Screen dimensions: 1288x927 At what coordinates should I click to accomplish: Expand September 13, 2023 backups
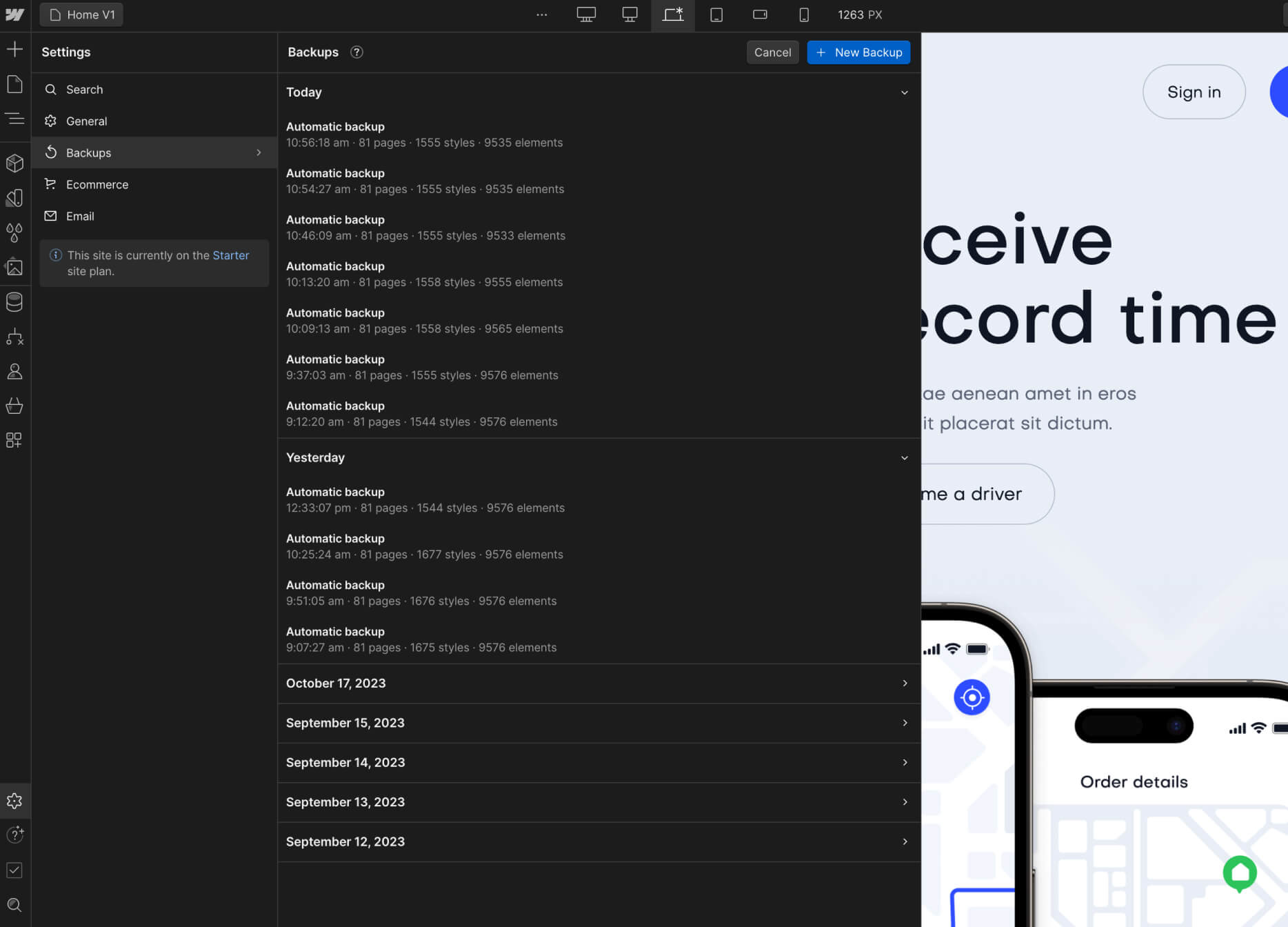point(598,802)
